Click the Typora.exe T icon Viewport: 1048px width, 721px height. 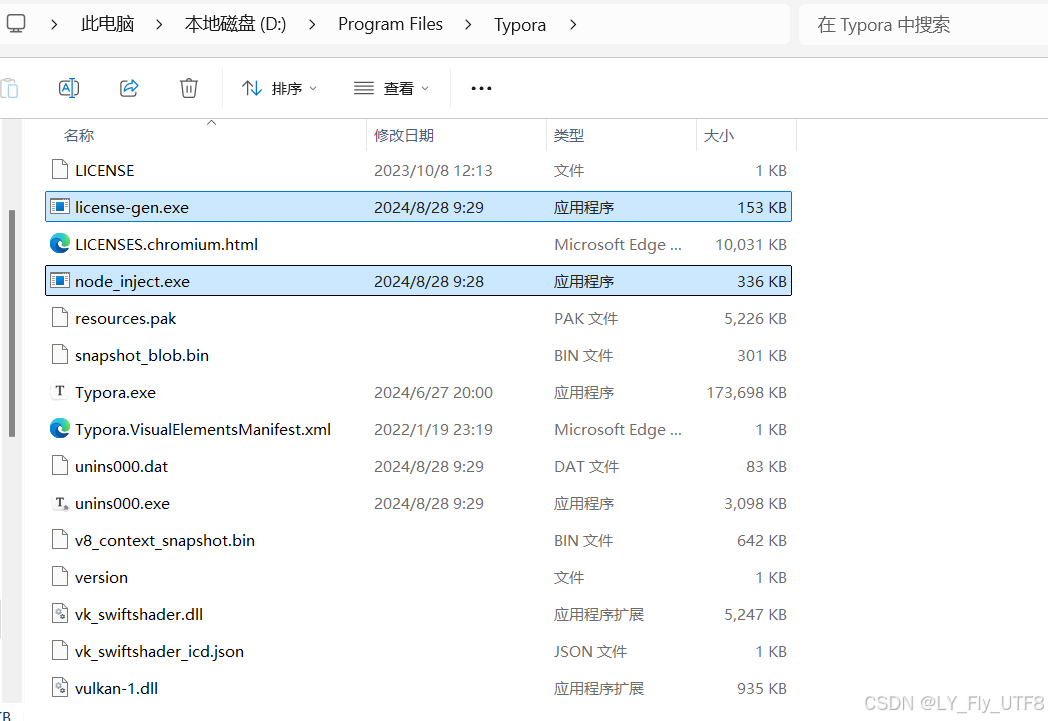click(59, 391)
